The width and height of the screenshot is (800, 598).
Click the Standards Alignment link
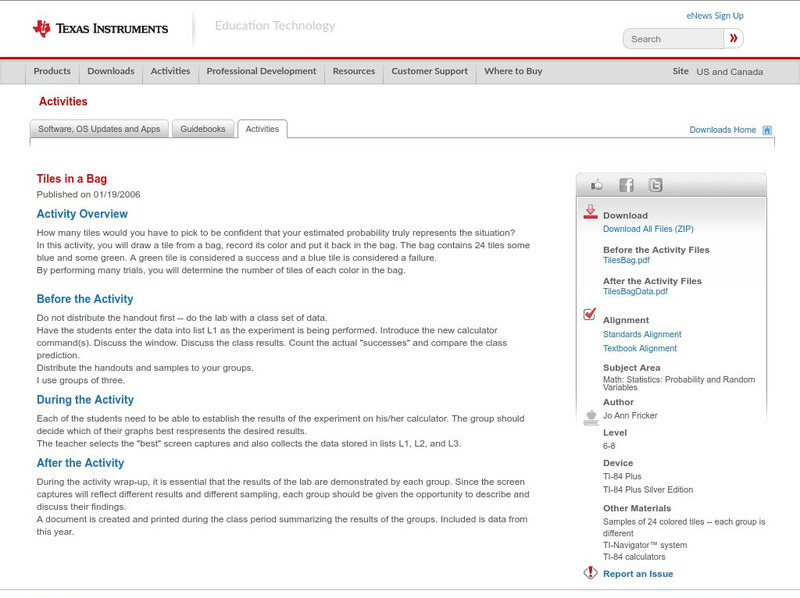[x=642, y=335]
